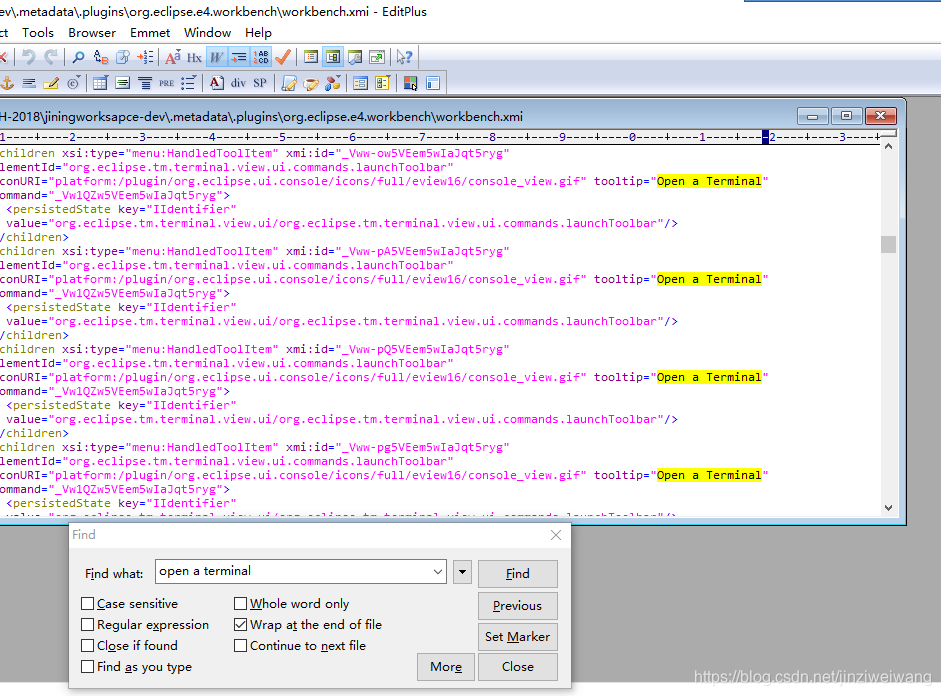Open Find with the magnifier icon
941x696 pixels.
[x=78, y=57]
